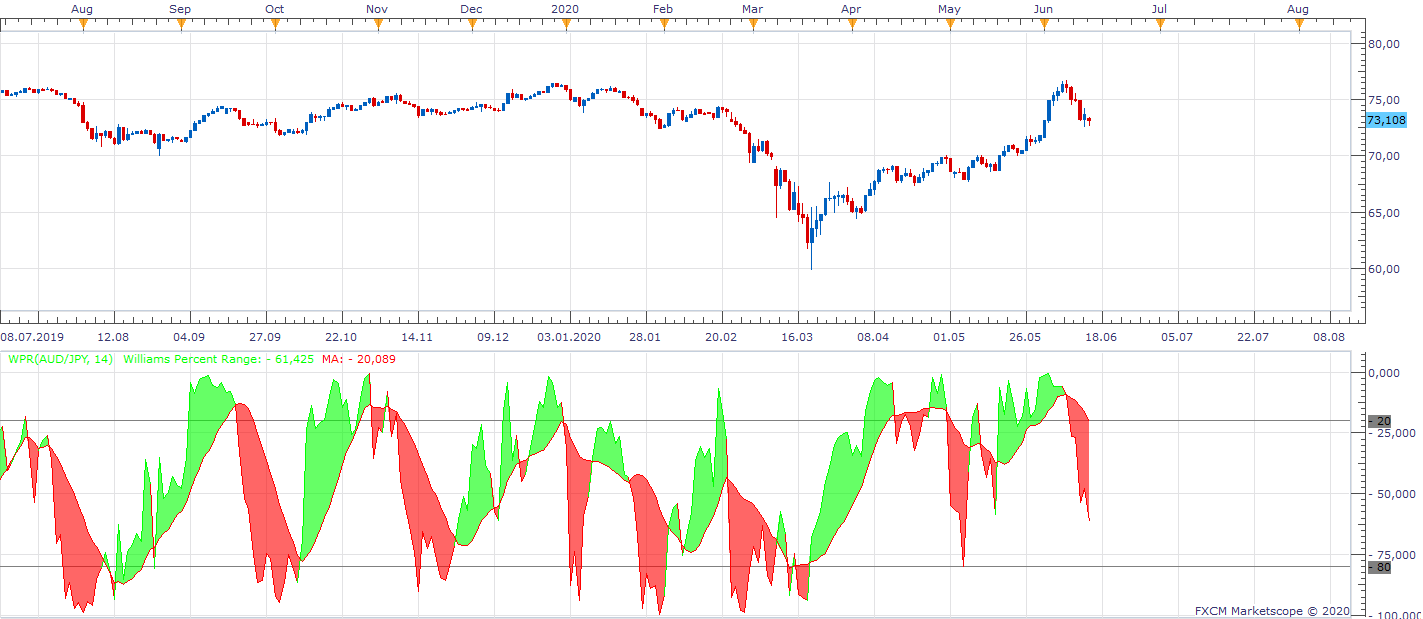The height and width of the screenshot is (619, 1423).
Task: Click the MA value -20,089 label
Action: coord(359,358)
